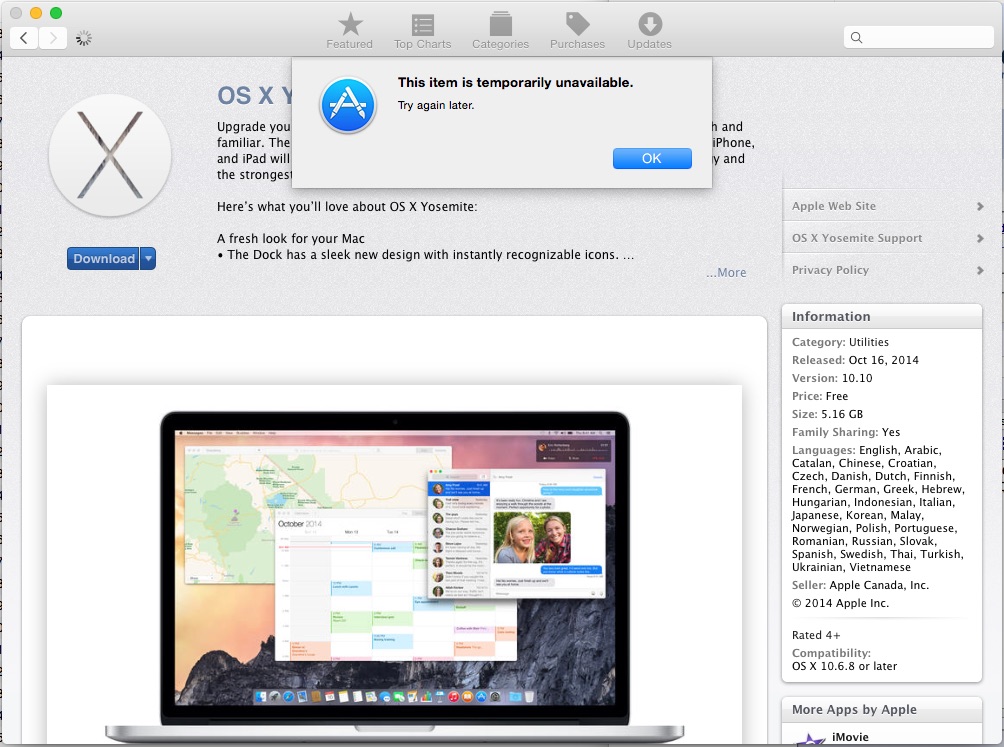Screen dimensions: 1004x747
Task: Click 'Rated 4+' text
Action: (816, 635)
